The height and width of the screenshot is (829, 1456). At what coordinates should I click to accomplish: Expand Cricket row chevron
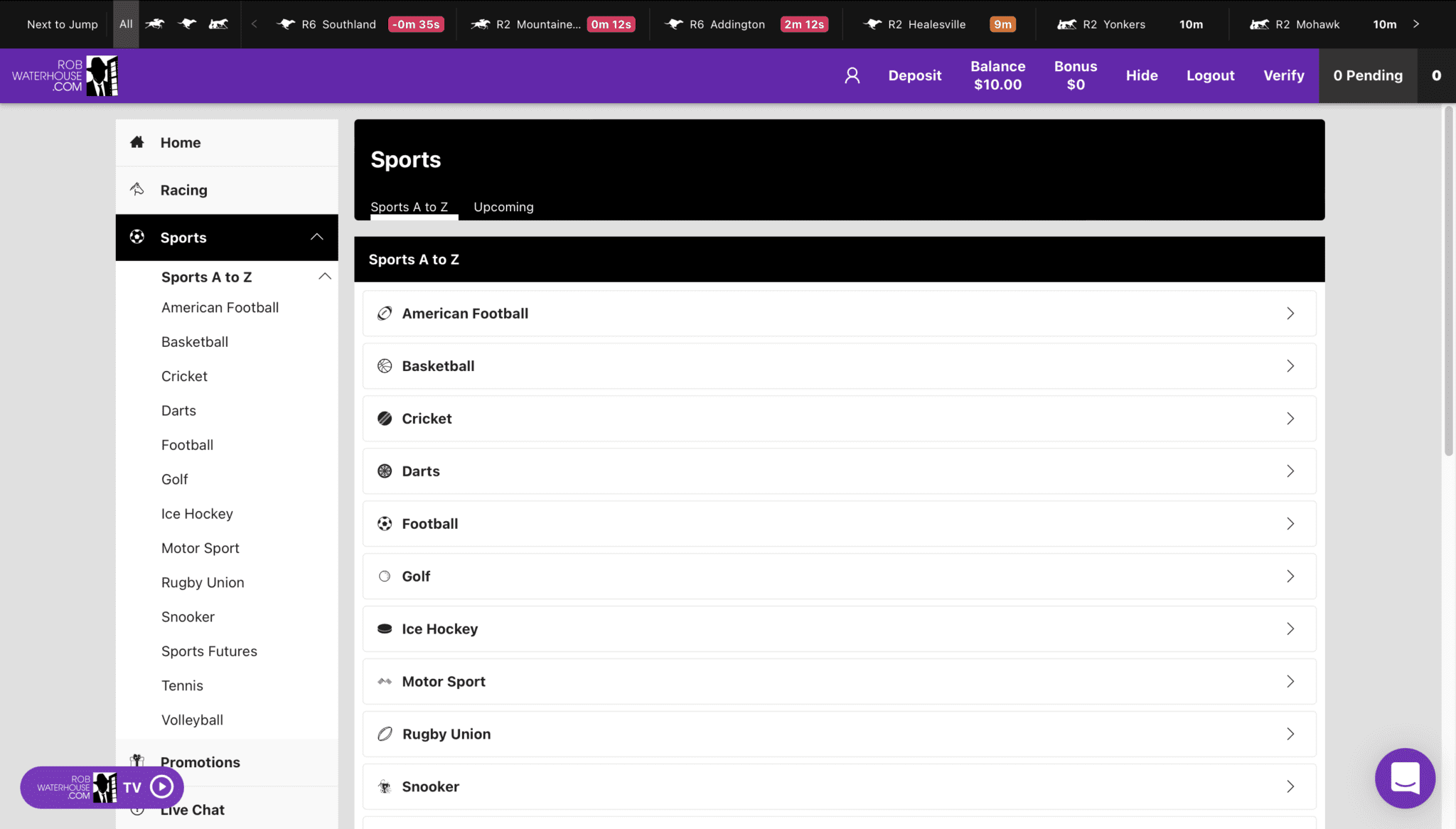point(1290,419)
